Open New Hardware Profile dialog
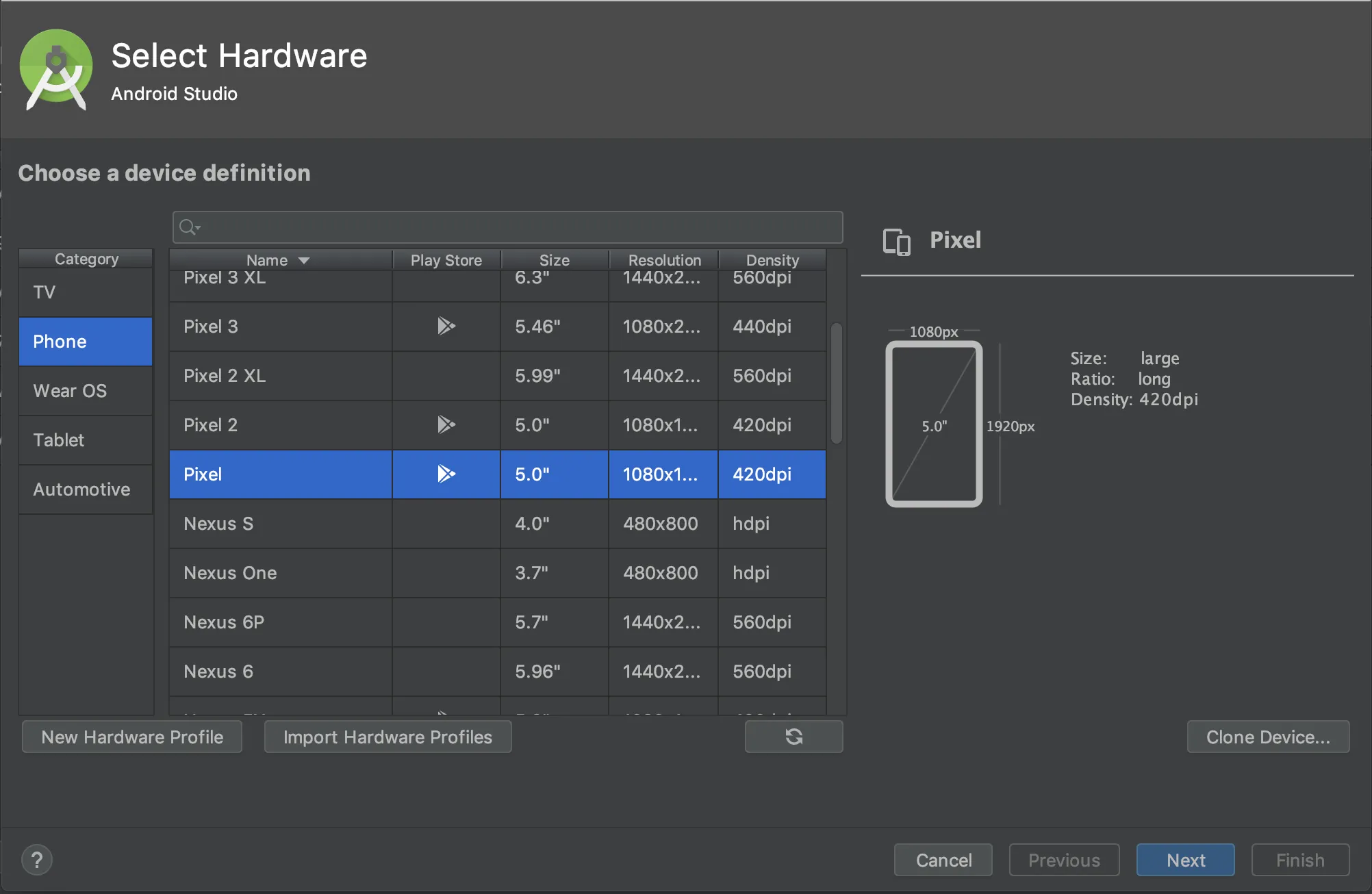 point(132,737)
